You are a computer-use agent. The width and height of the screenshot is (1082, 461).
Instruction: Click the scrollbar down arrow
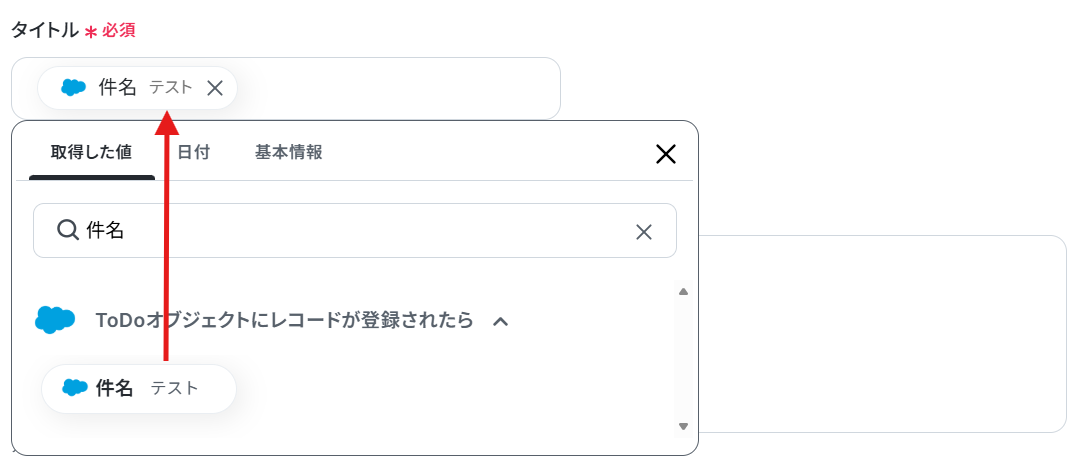point(683,426)
